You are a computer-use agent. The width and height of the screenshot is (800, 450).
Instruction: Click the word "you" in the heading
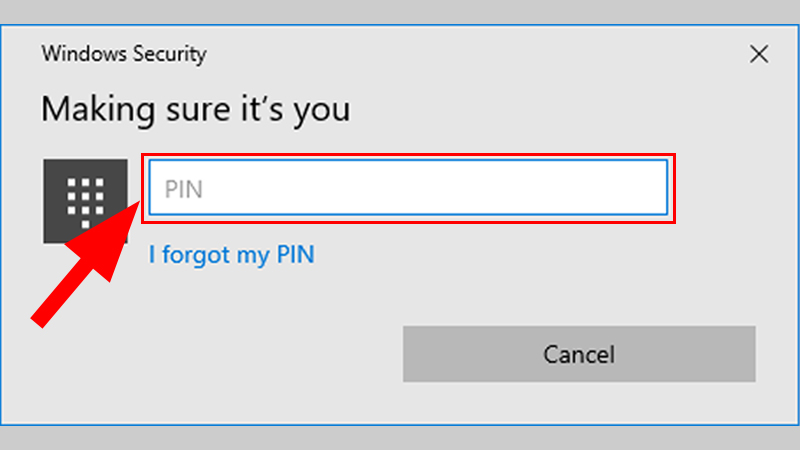[x=321, y=108]
